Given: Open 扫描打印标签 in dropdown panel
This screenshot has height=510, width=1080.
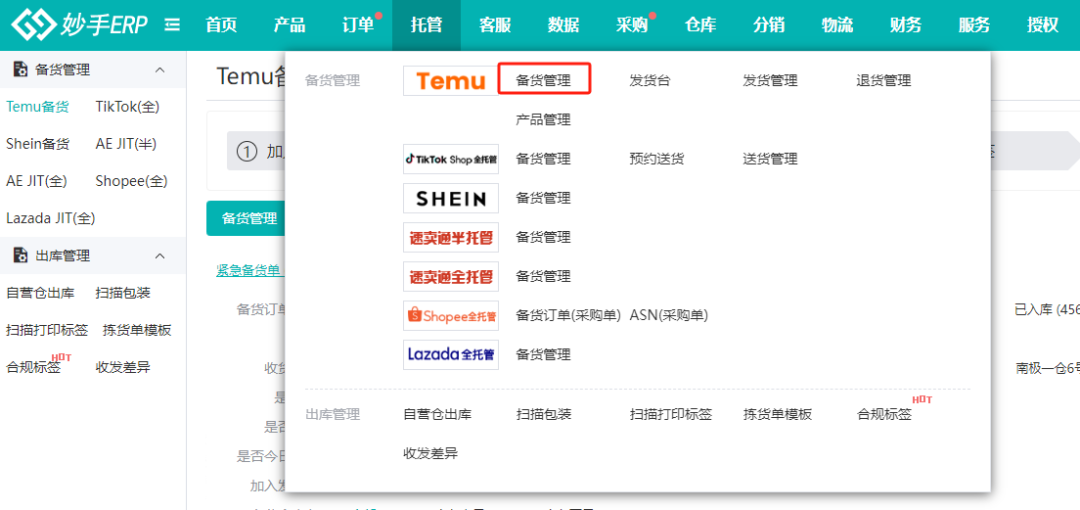Looking at the screenshot, I should 670,415.
